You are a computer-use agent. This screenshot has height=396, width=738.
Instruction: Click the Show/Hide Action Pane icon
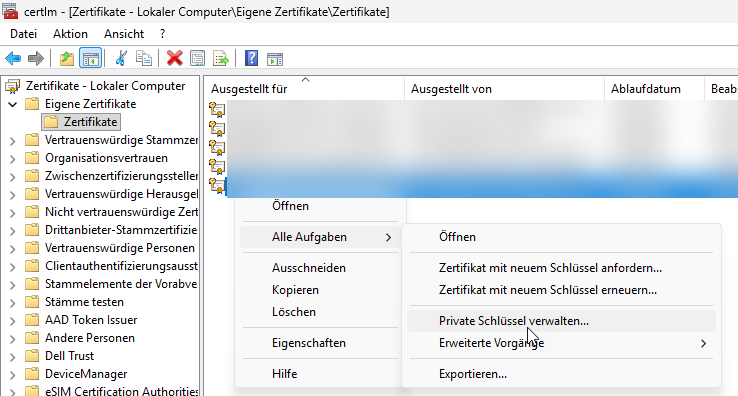275,59
